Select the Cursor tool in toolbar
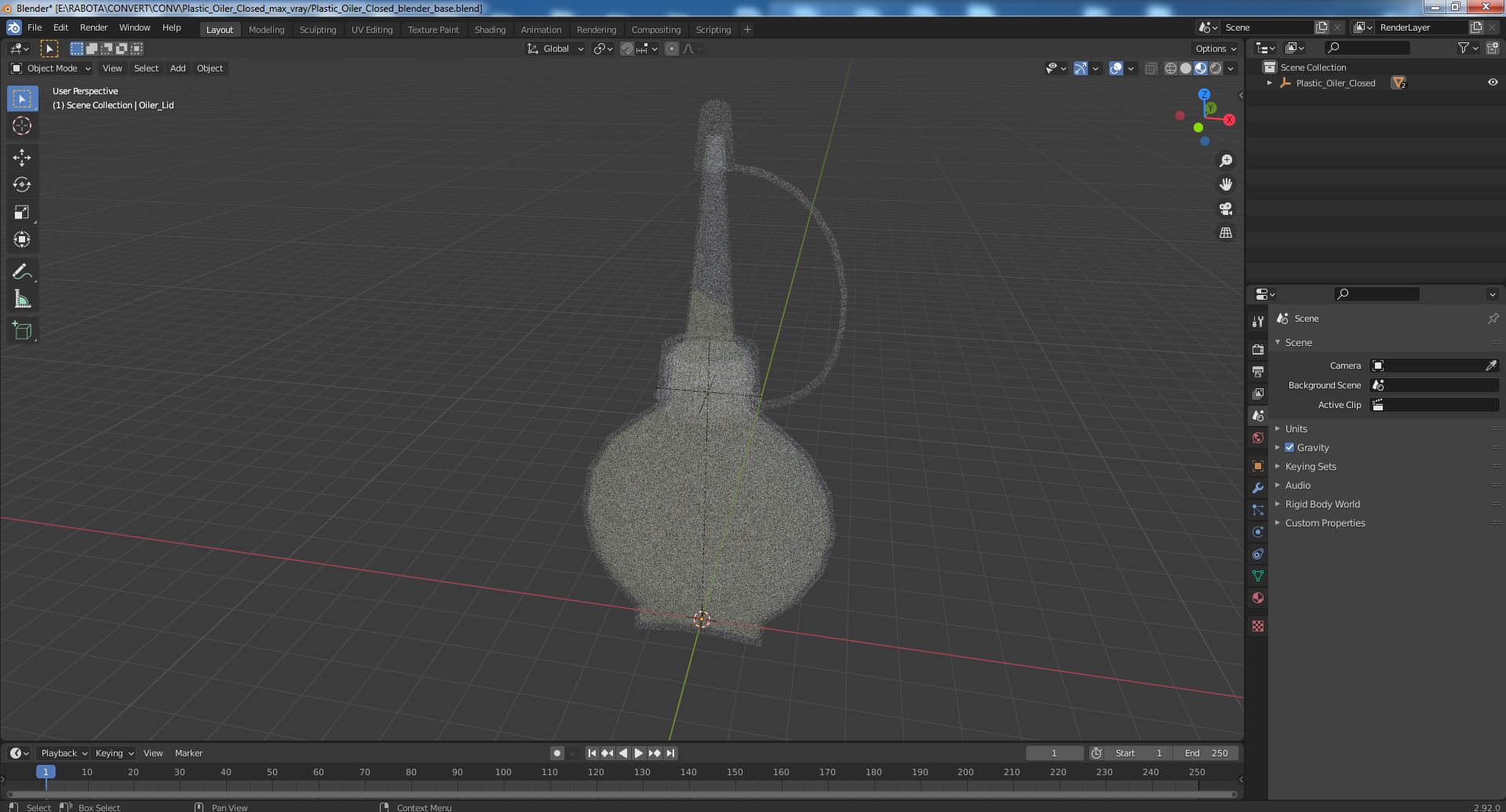 point(22,126)
